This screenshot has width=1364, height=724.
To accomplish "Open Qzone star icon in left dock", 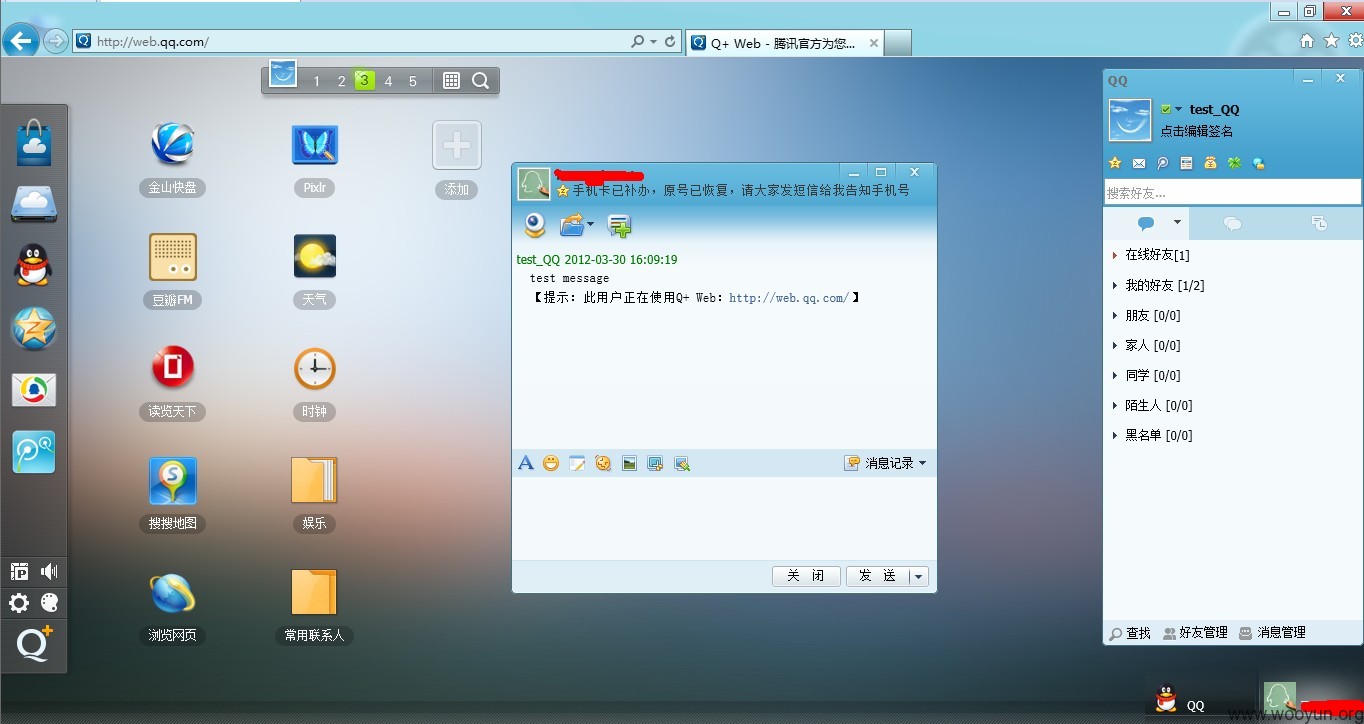I will 33,328.
